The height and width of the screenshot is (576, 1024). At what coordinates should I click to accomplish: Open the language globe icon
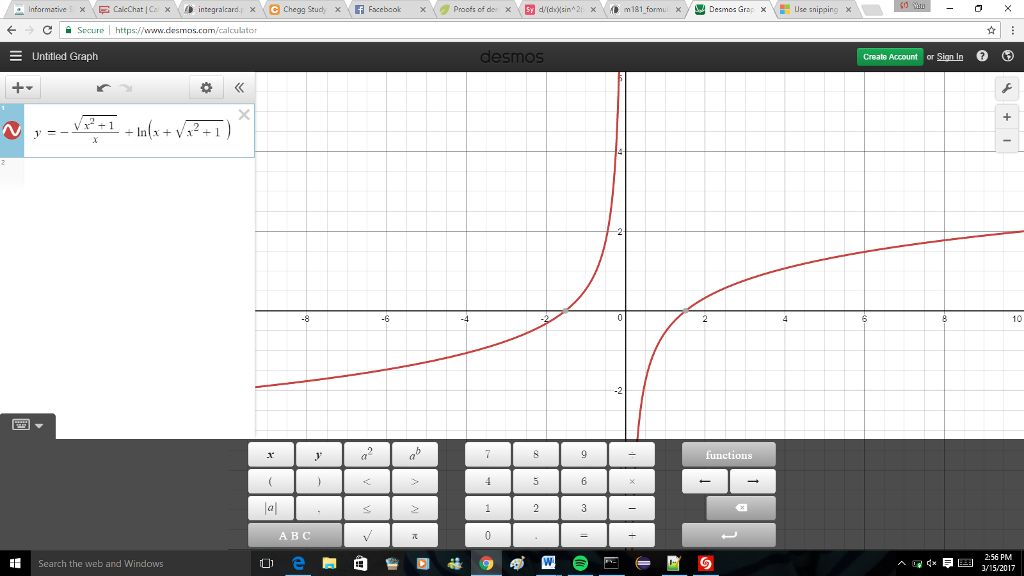pyautogui.click(x=1005, y=57)
